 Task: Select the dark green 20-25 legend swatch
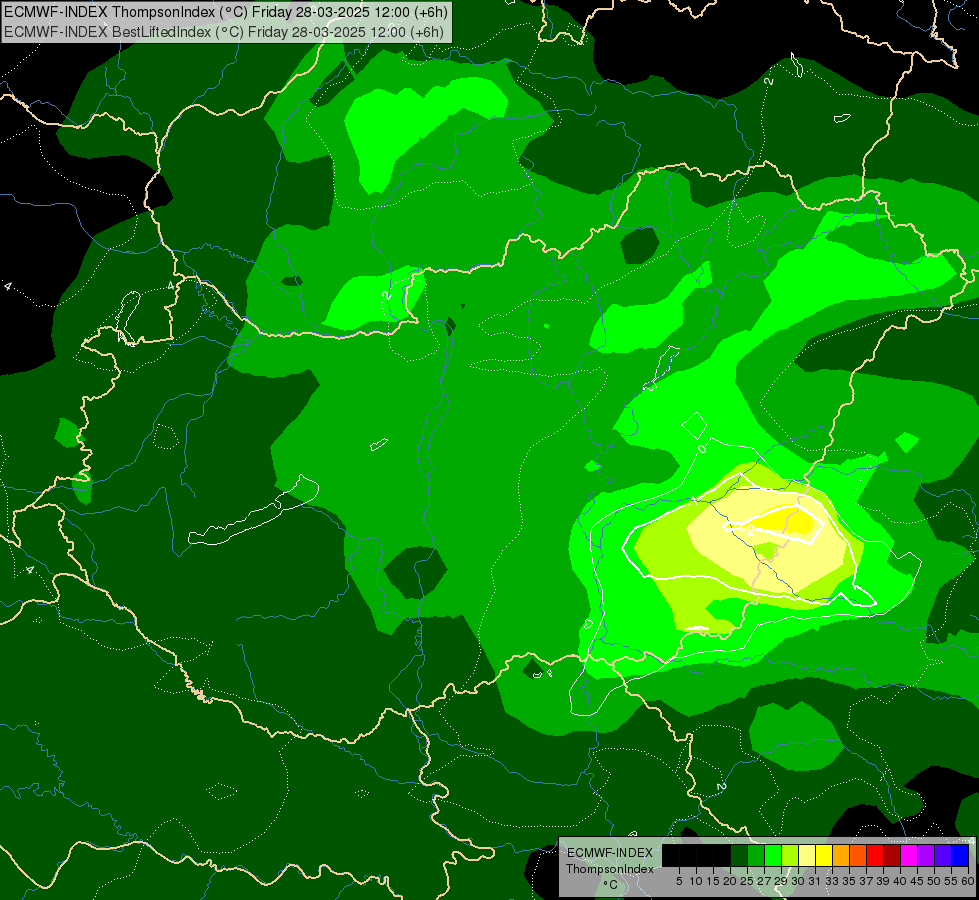(x=739, y=855)
